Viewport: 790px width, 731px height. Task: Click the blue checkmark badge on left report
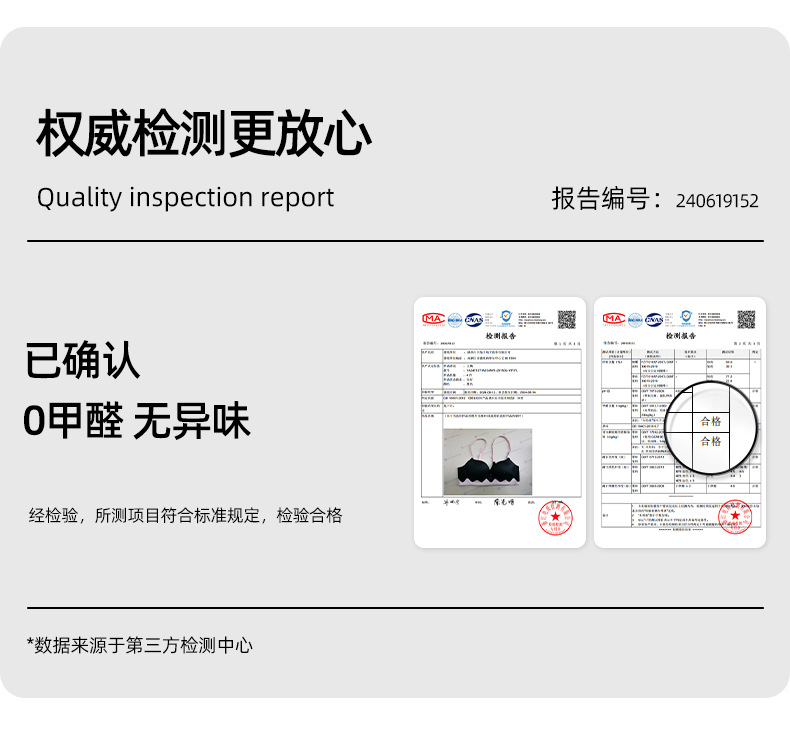click(x=506, y=317)
